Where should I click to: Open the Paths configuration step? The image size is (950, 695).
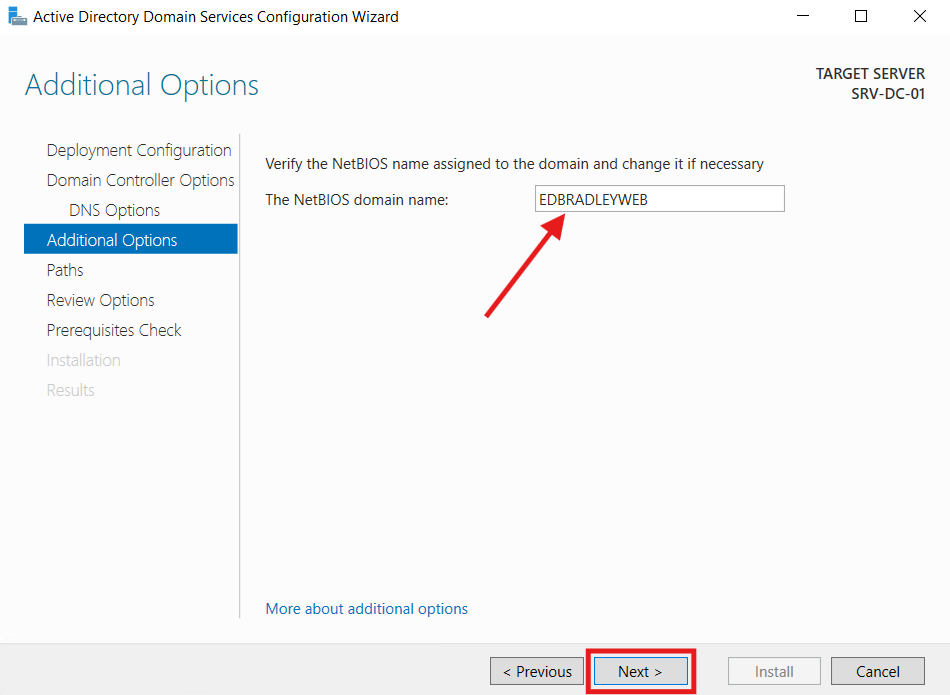pyautogui.click(x=64, y=270)
